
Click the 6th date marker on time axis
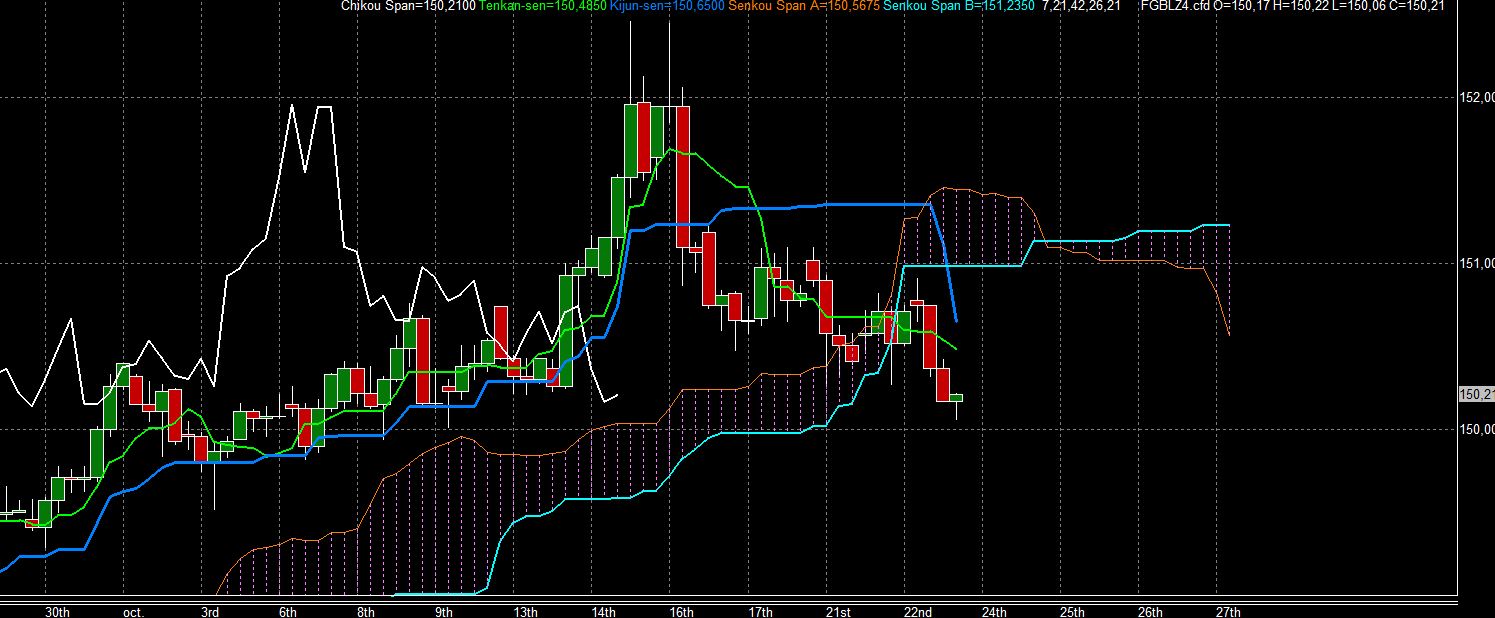coord(288,612)
